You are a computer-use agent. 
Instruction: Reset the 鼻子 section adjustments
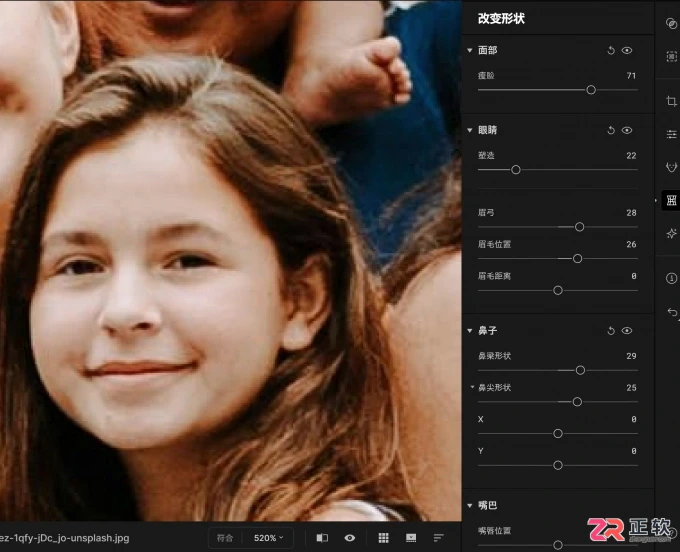pos(611,331)
